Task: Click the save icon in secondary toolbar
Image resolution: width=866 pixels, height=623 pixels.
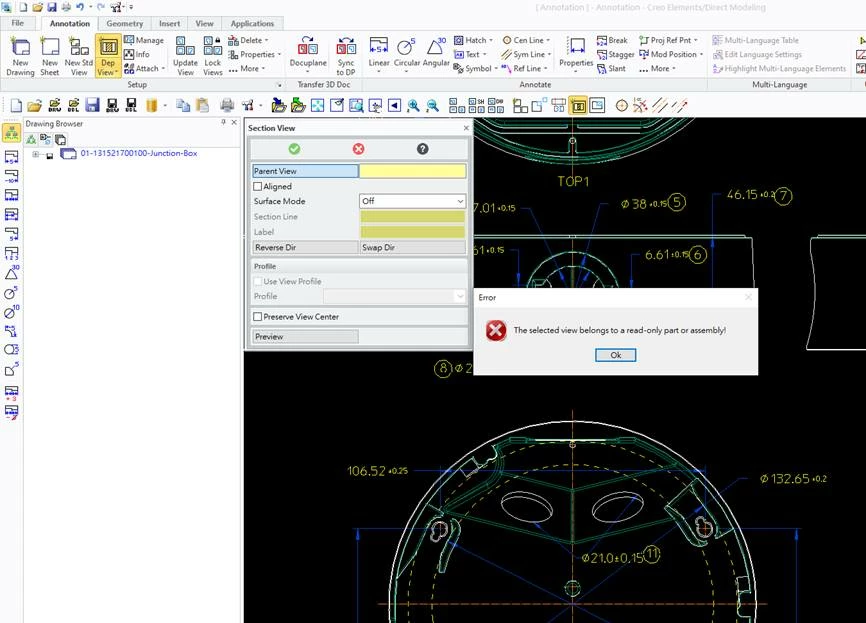Action: coord(92,105)
